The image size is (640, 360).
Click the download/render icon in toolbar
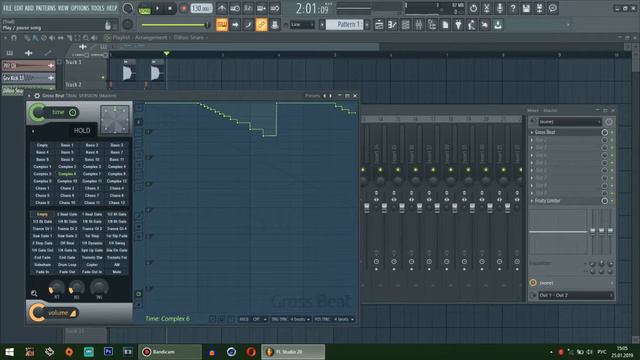(498, 25)
